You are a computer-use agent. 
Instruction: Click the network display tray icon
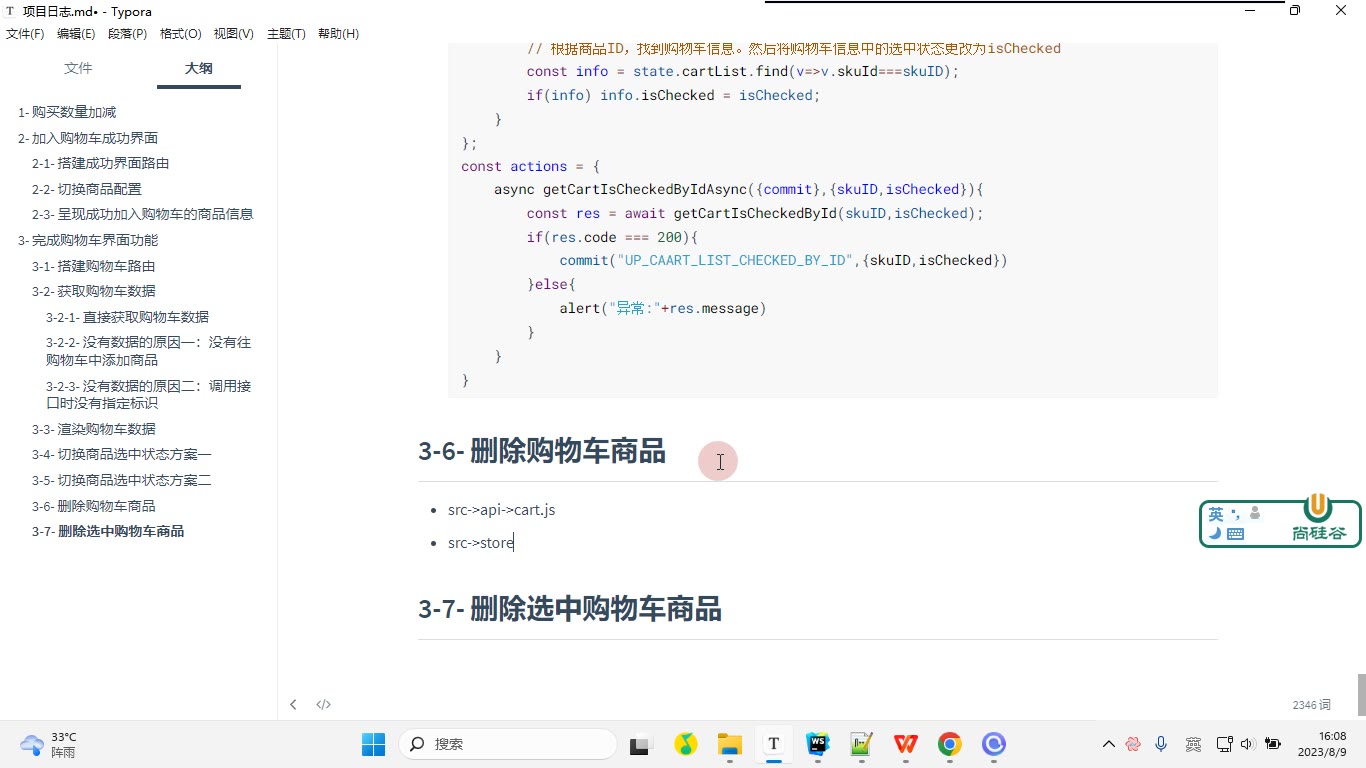[x=1224, y=744]
